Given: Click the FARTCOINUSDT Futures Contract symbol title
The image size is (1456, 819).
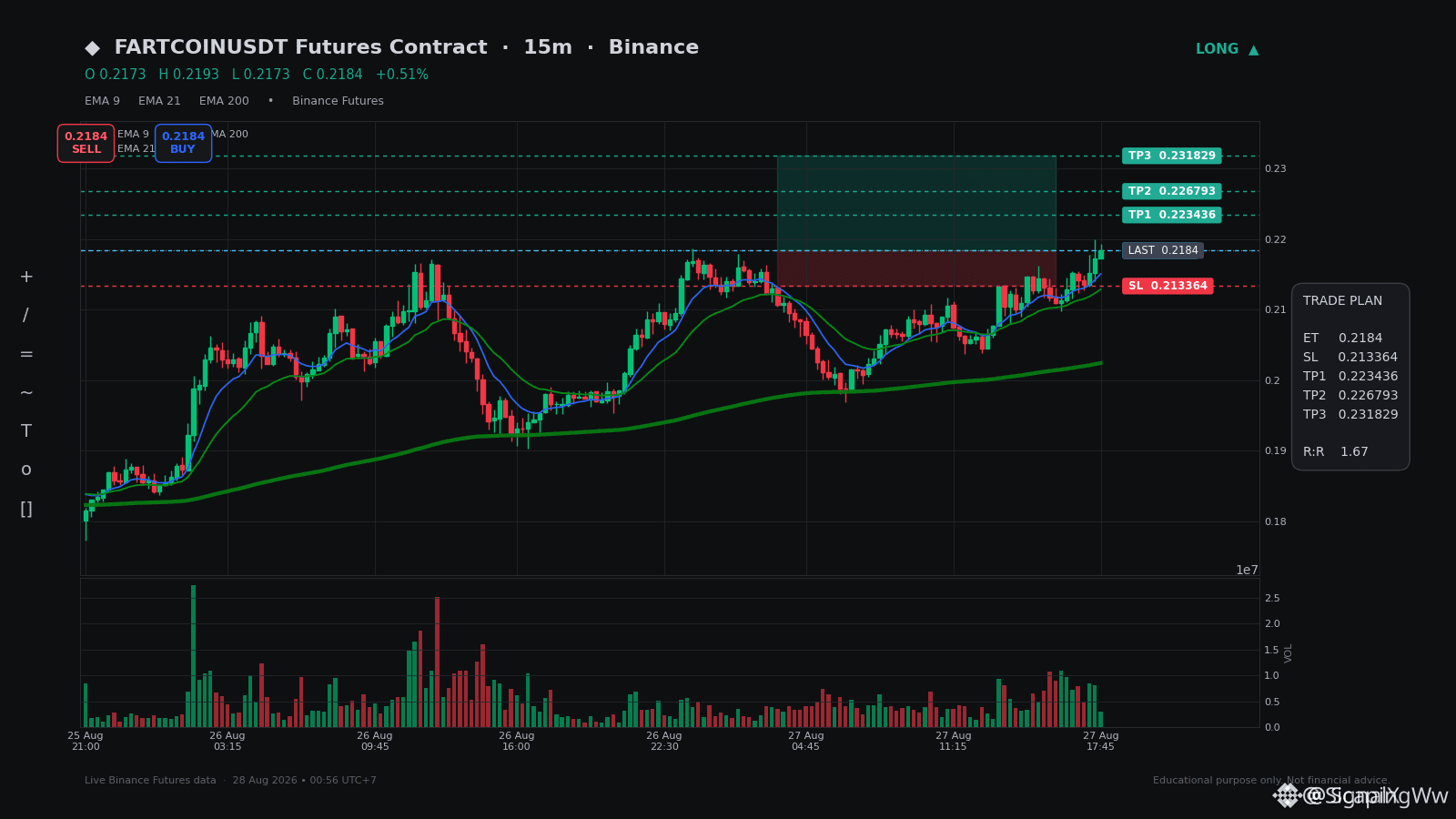Looking at the screenshot, I should (x=300, y=47).
